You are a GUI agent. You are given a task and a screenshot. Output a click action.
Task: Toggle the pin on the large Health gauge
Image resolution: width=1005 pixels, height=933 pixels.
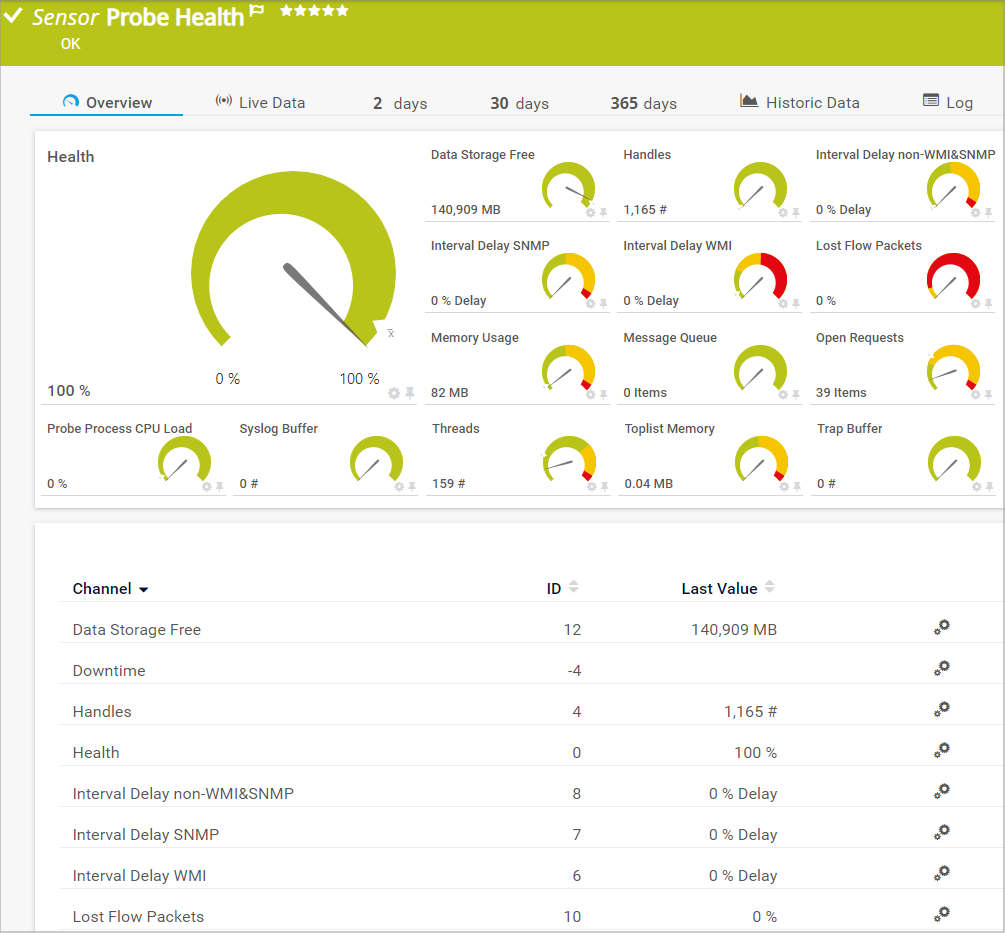(x=410, y=394)
